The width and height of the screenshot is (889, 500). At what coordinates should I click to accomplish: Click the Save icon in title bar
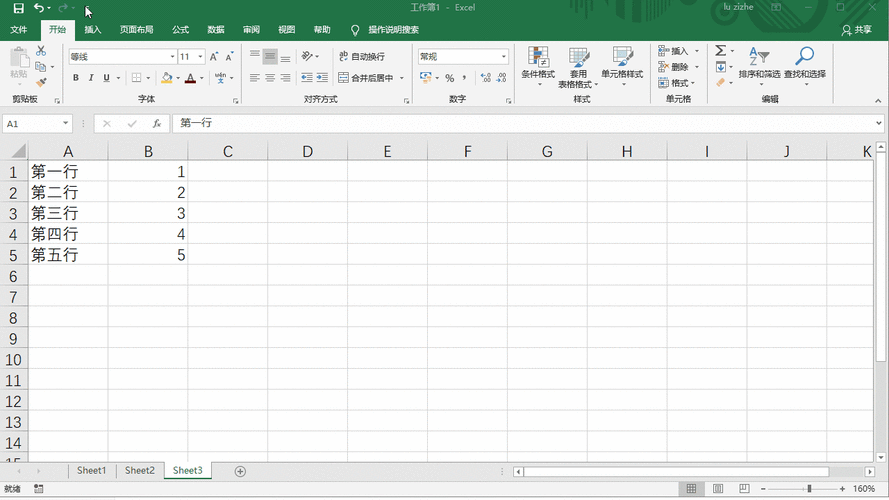point(19,8)
